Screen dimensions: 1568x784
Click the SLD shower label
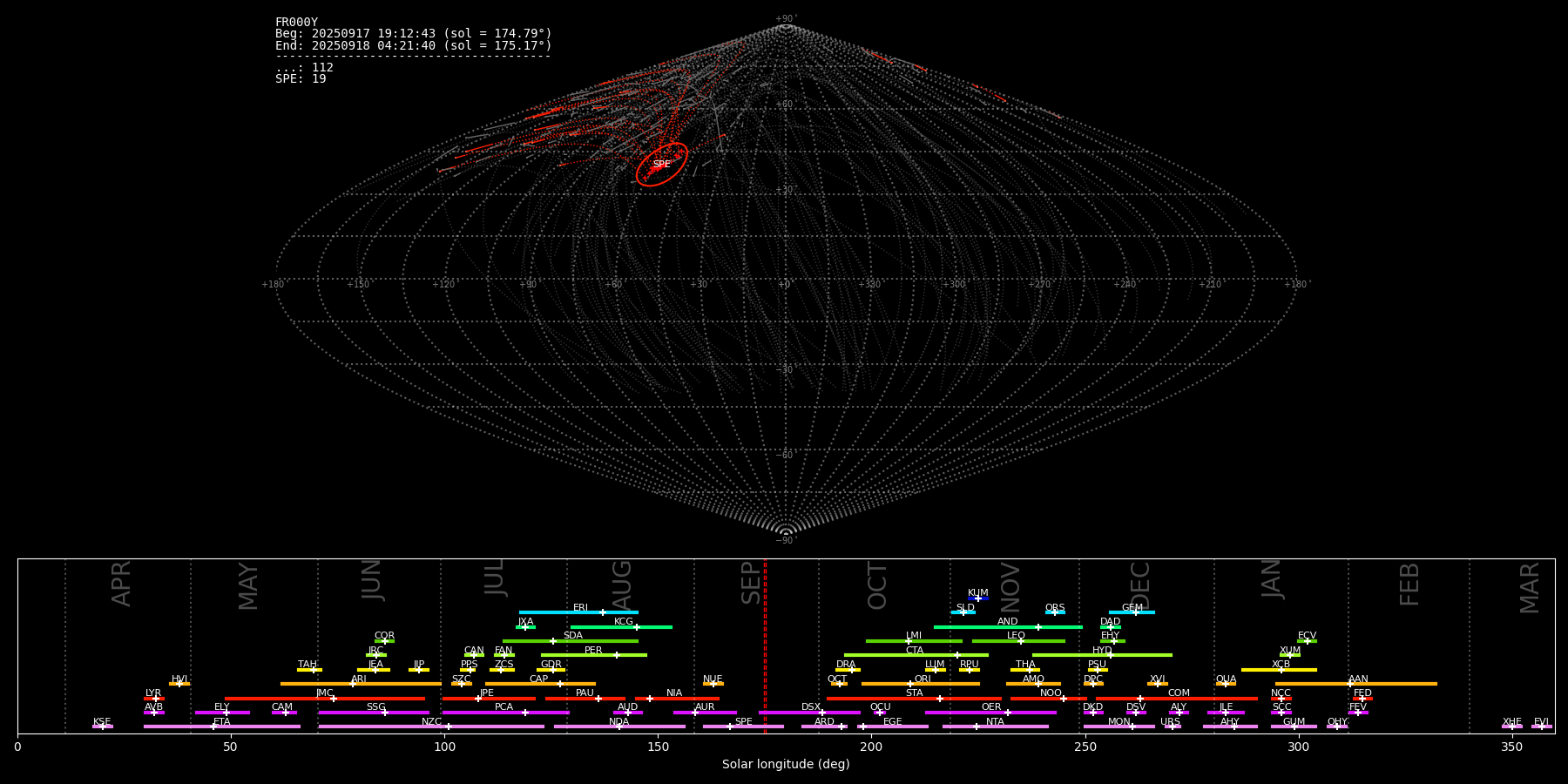[965, 608]
